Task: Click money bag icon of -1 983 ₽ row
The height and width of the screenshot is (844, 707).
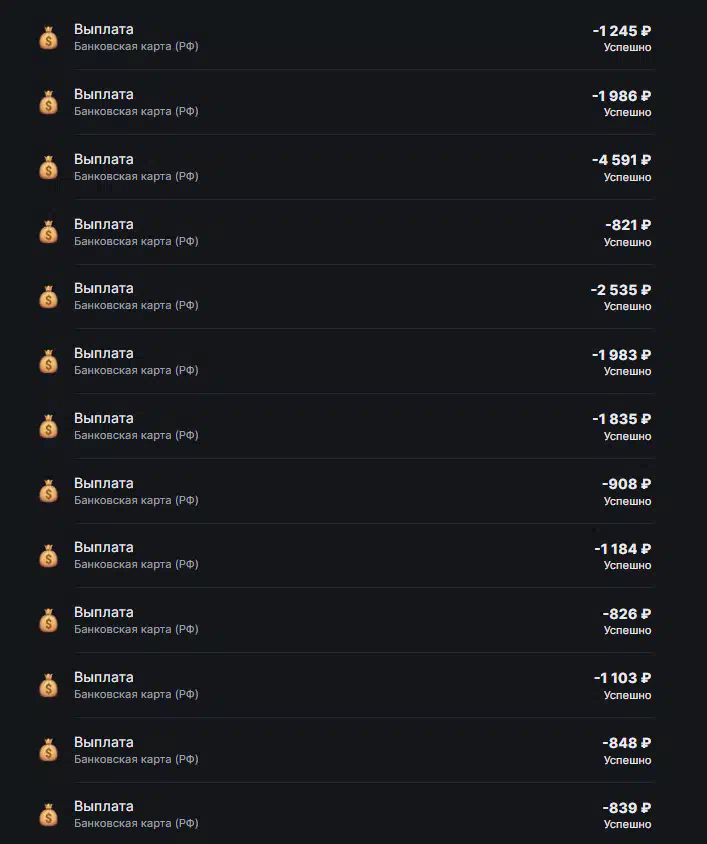Action: 48,362
